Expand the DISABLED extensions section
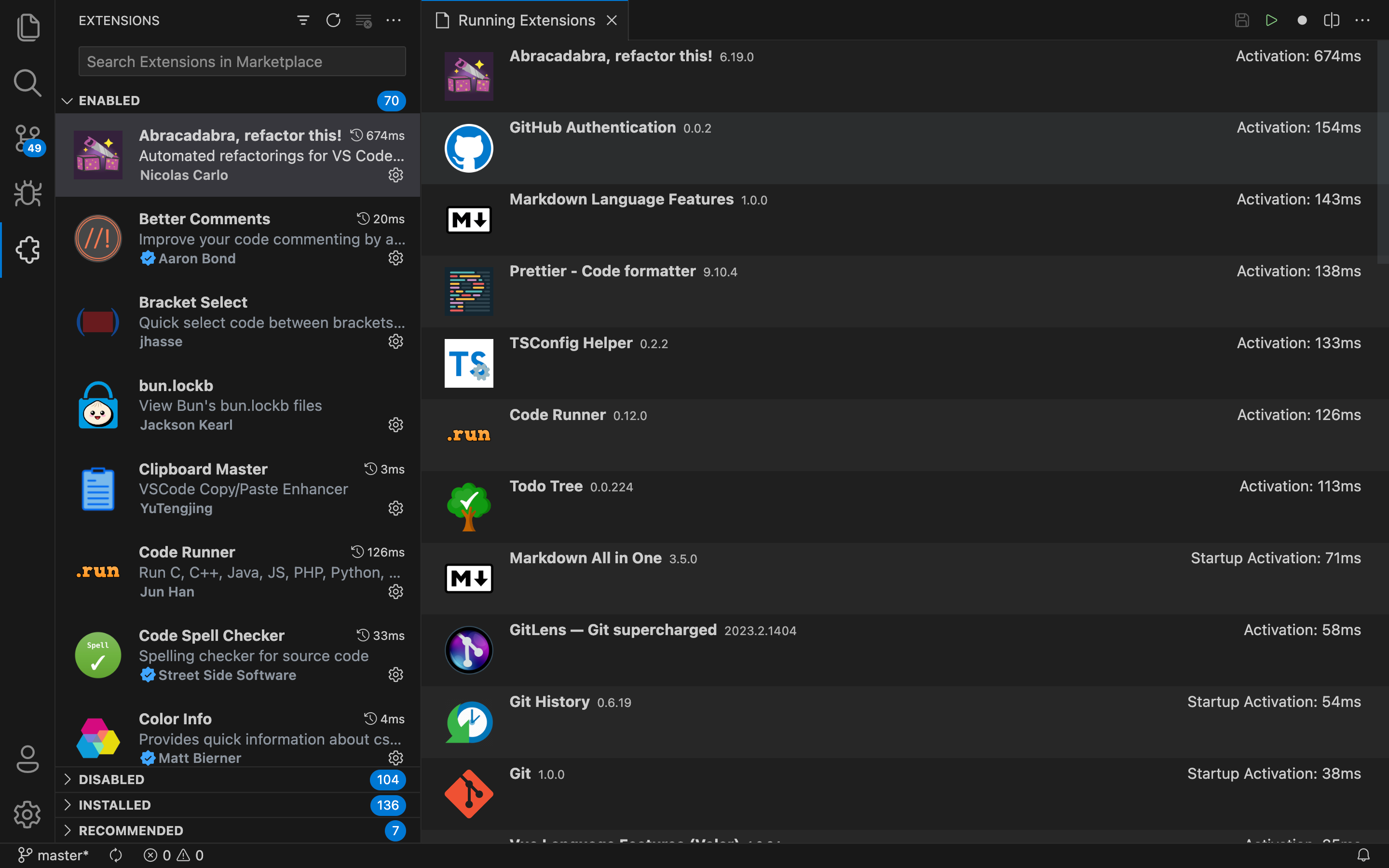The height and width of the screenshot is (868, 1389). (x=68, y=779)
